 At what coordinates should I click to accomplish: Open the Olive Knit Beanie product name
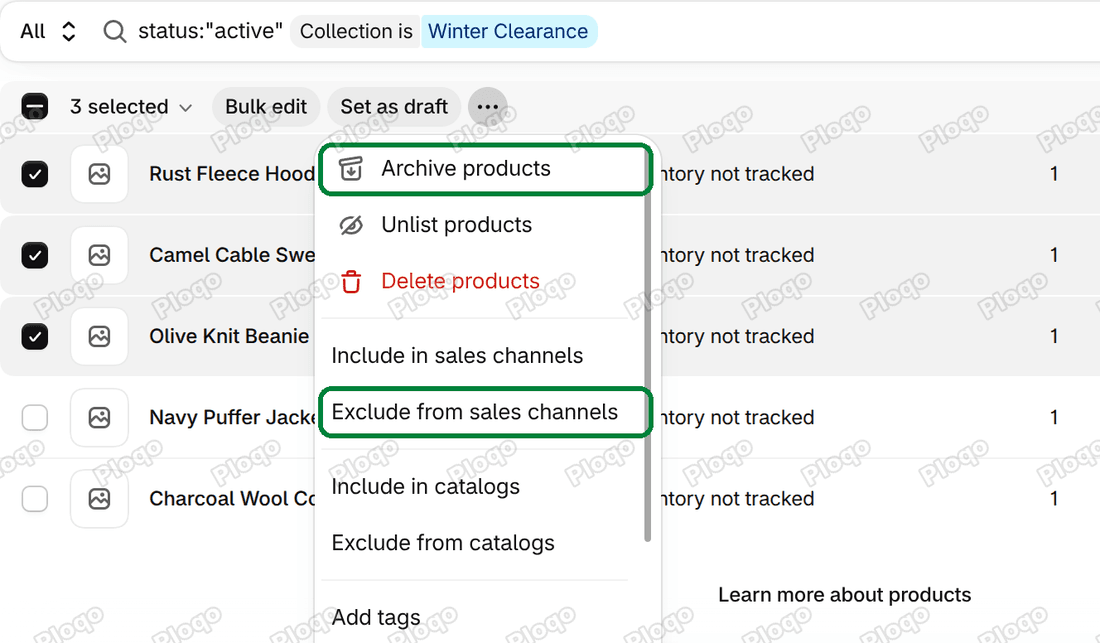point(229,337)
